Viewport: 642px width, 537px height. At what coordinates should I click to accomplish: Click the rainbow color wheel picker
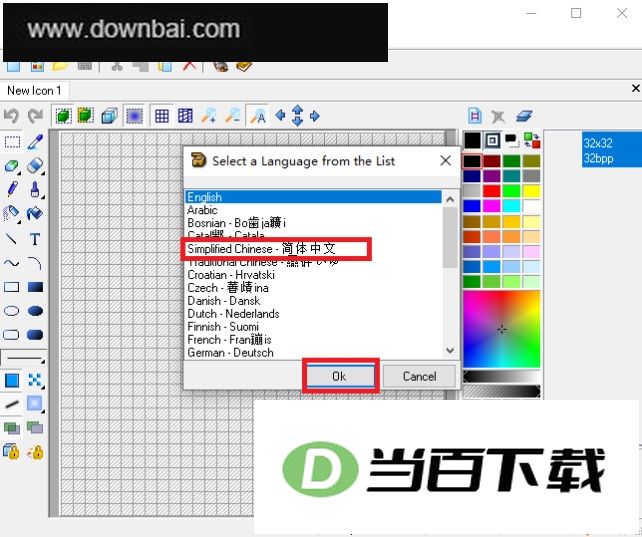(x=502, y=329)
